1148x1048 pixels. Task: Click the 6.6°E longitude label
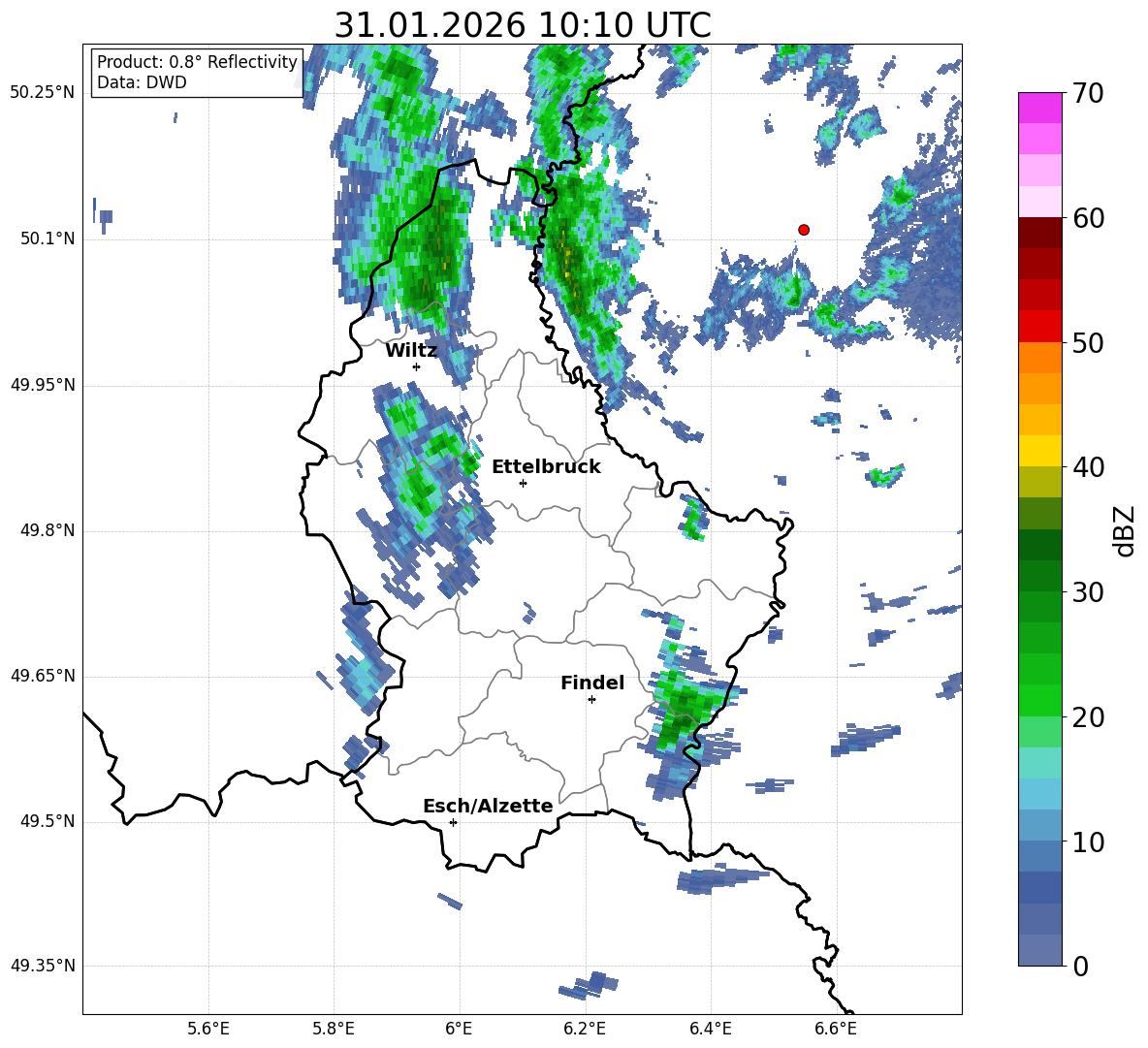tap(836, 1029)
